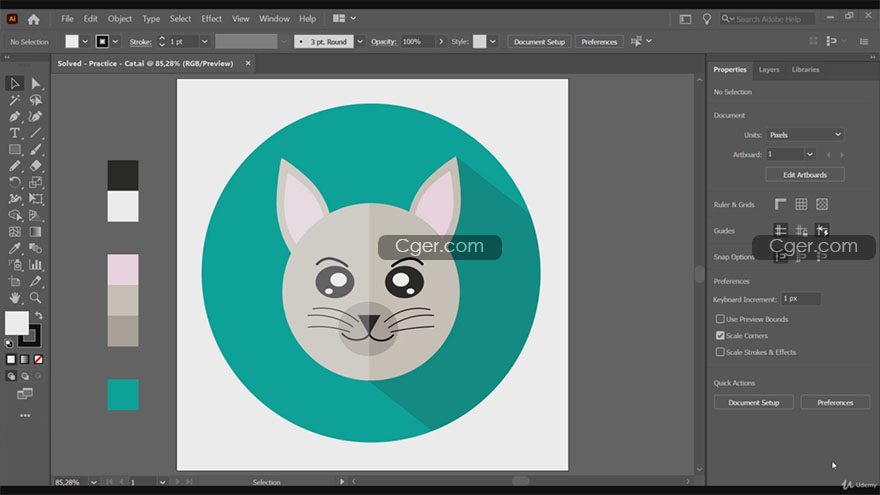This screenshot has width=880, height=495.
Task: Toggle lock guides icon
Action: tap(801, 230)
